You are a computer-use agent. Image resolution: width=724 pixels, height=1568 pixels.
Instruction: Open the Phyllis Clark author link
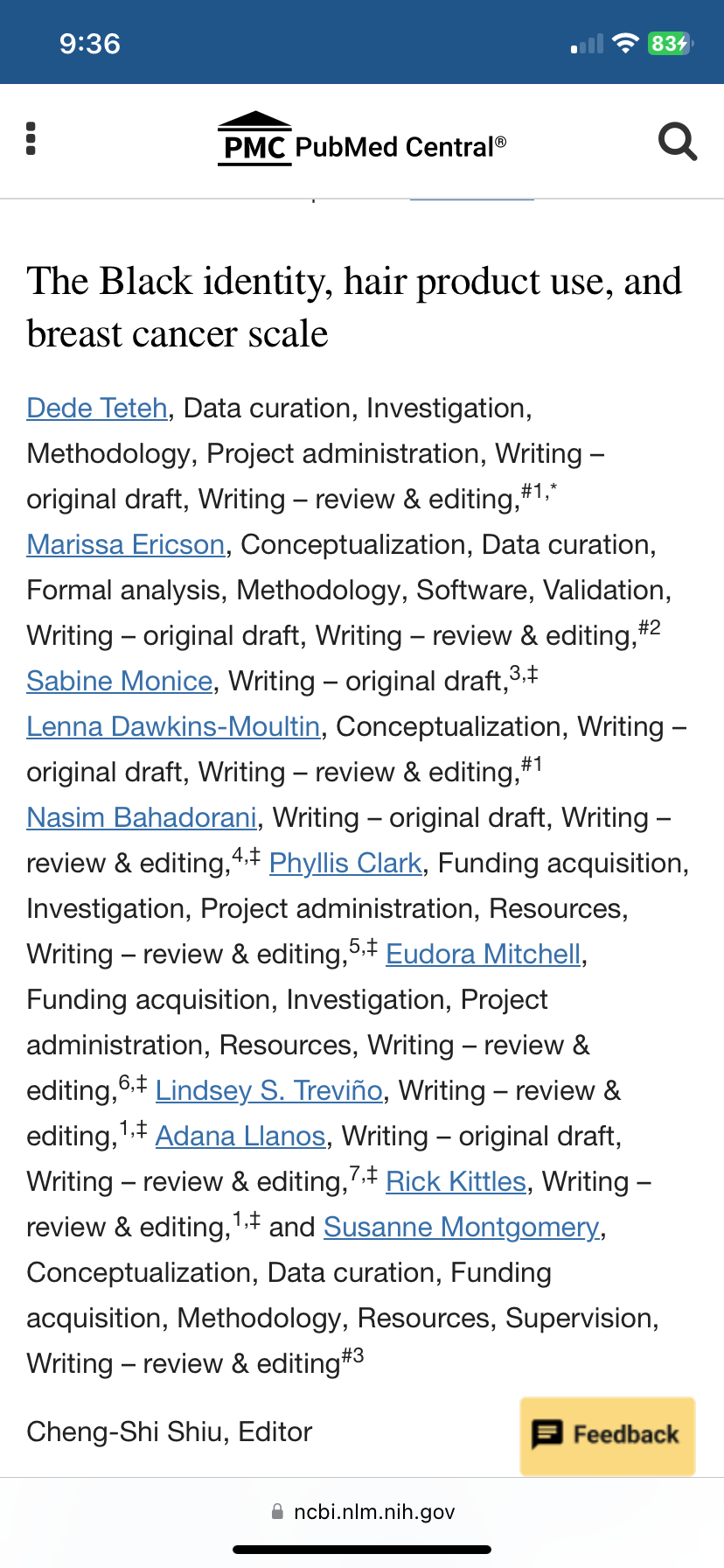(345, 863)
